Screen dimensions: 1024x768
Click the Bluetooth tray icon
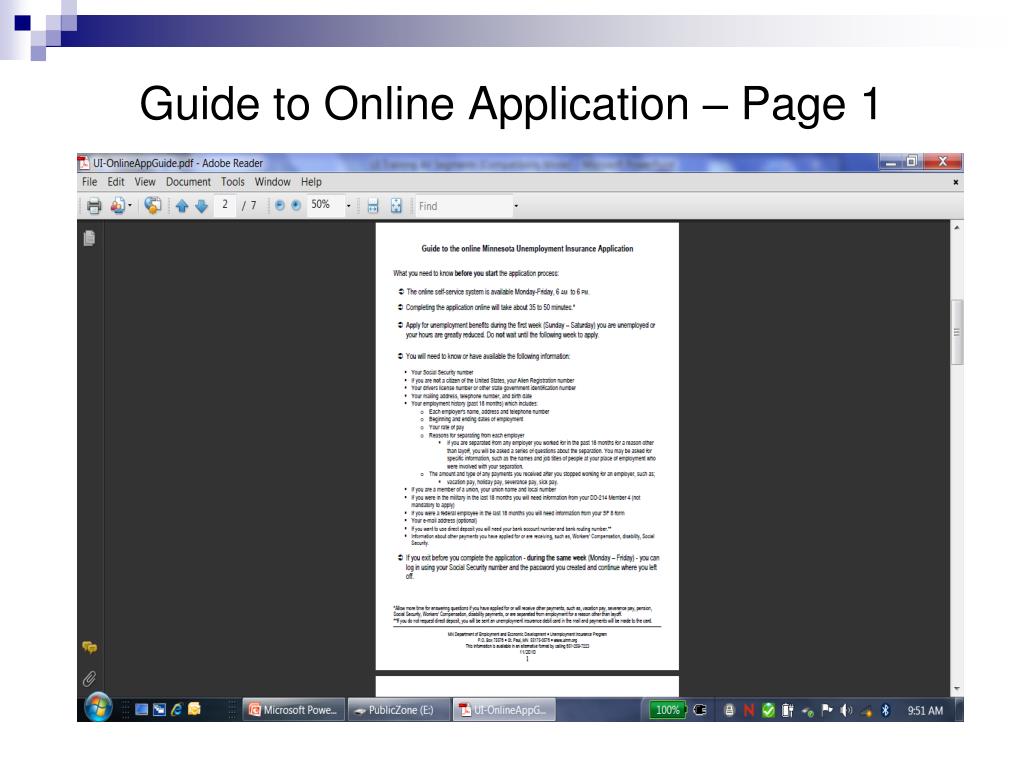click(x=886, y=710)
